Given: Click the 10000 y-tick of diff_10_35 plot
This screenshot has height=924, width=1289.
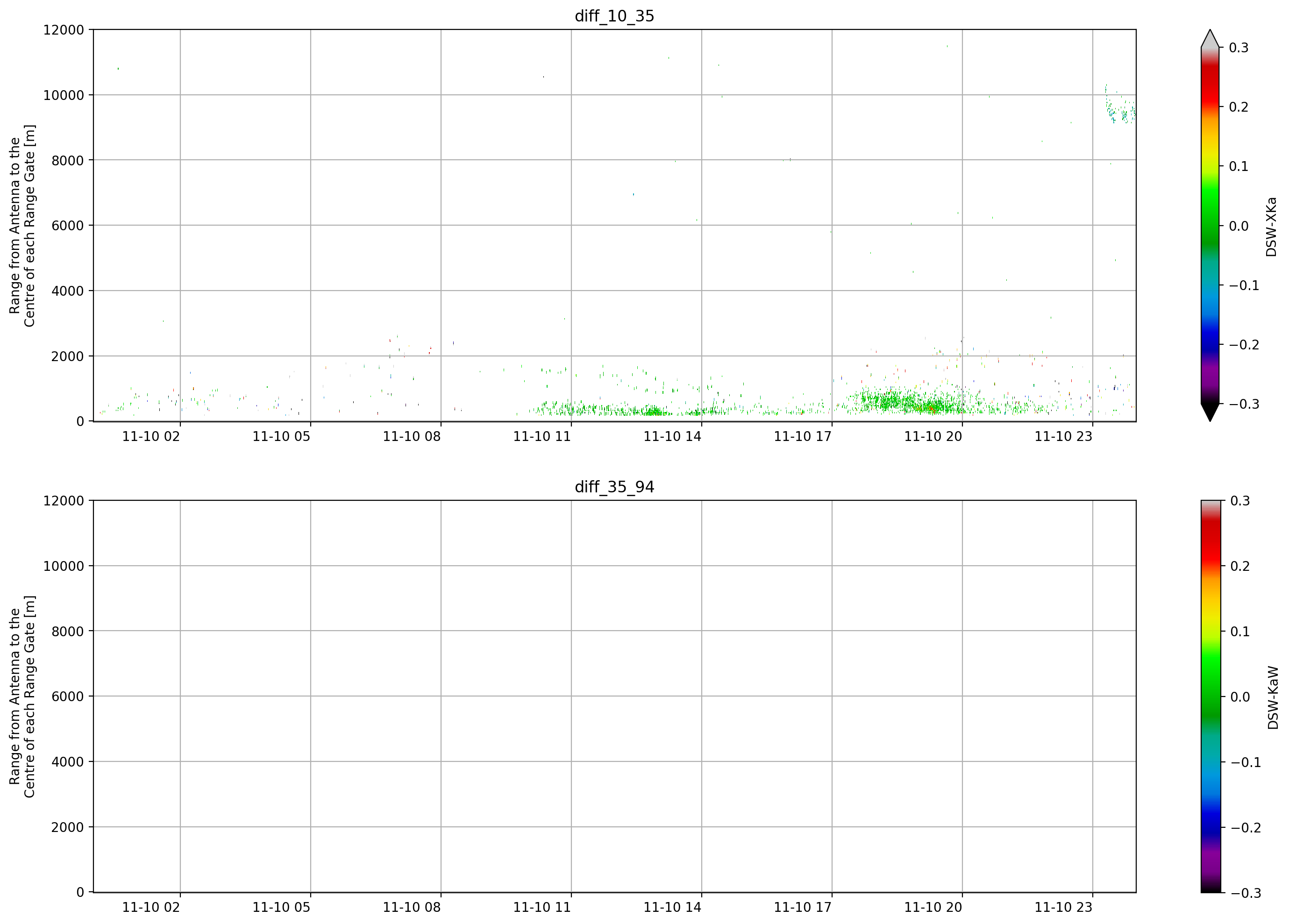Looking at the screenshot, I should tap(64, 95).
